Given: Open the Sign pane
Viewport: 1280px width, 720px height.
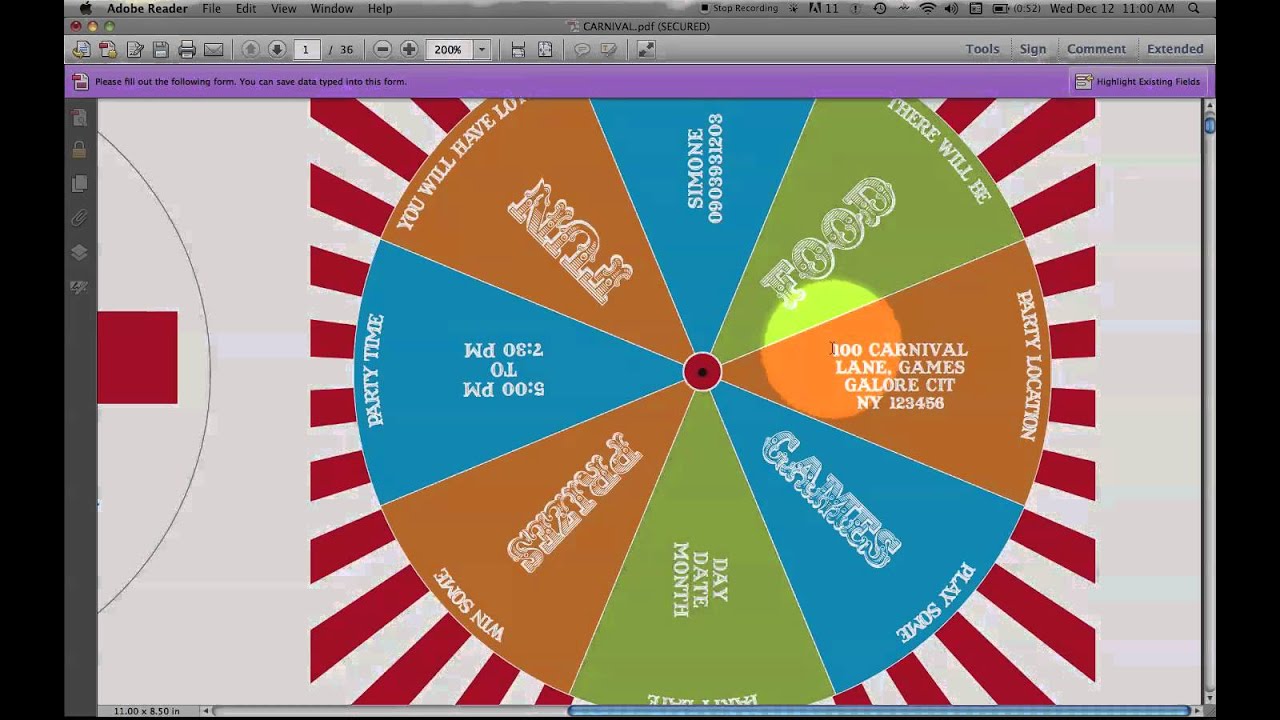Looking at the screenshot, I should coord(1033,49).
